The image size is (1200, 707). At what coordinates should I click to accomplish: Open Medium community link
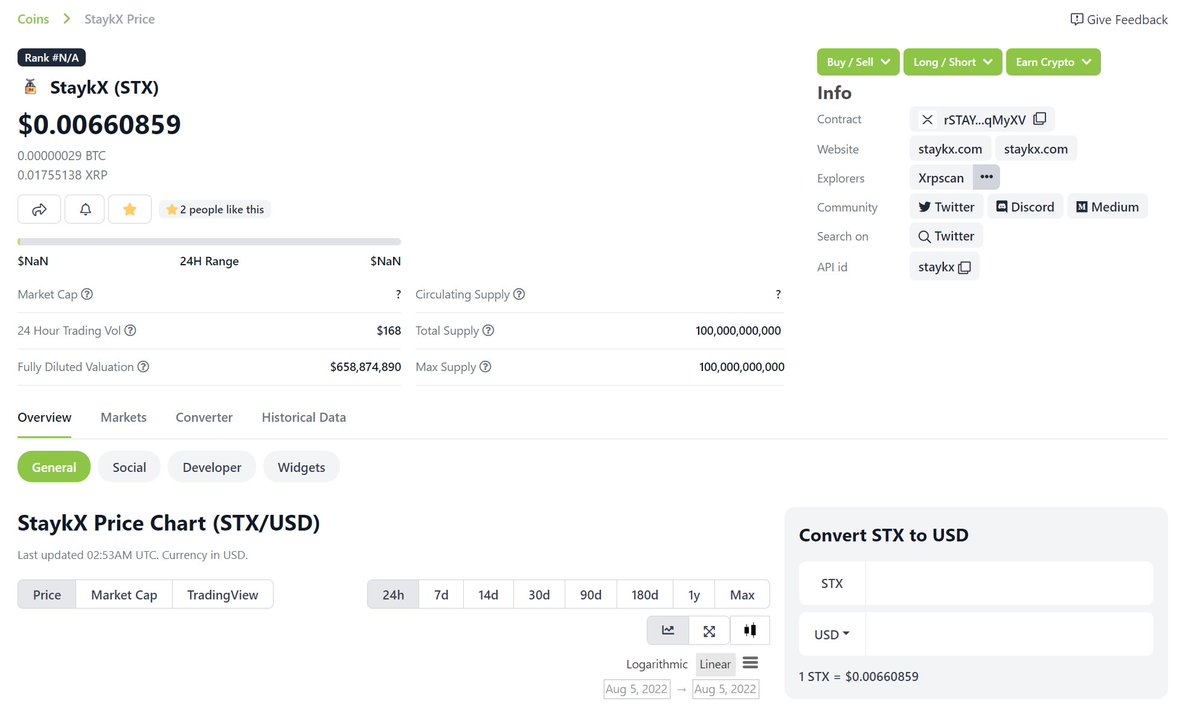click(1107, 207)
